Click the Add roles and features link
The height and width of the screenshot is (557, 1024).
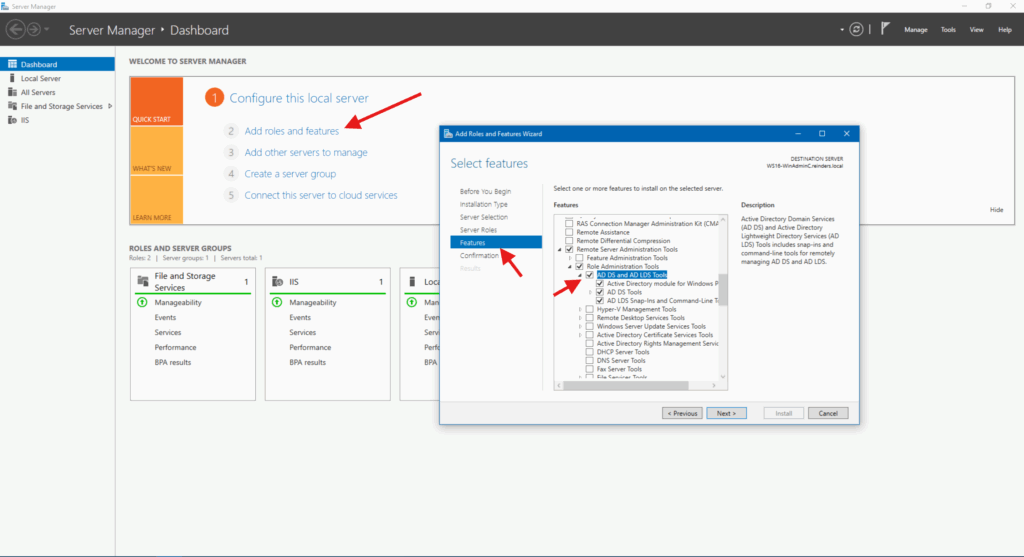click(292, 131)
